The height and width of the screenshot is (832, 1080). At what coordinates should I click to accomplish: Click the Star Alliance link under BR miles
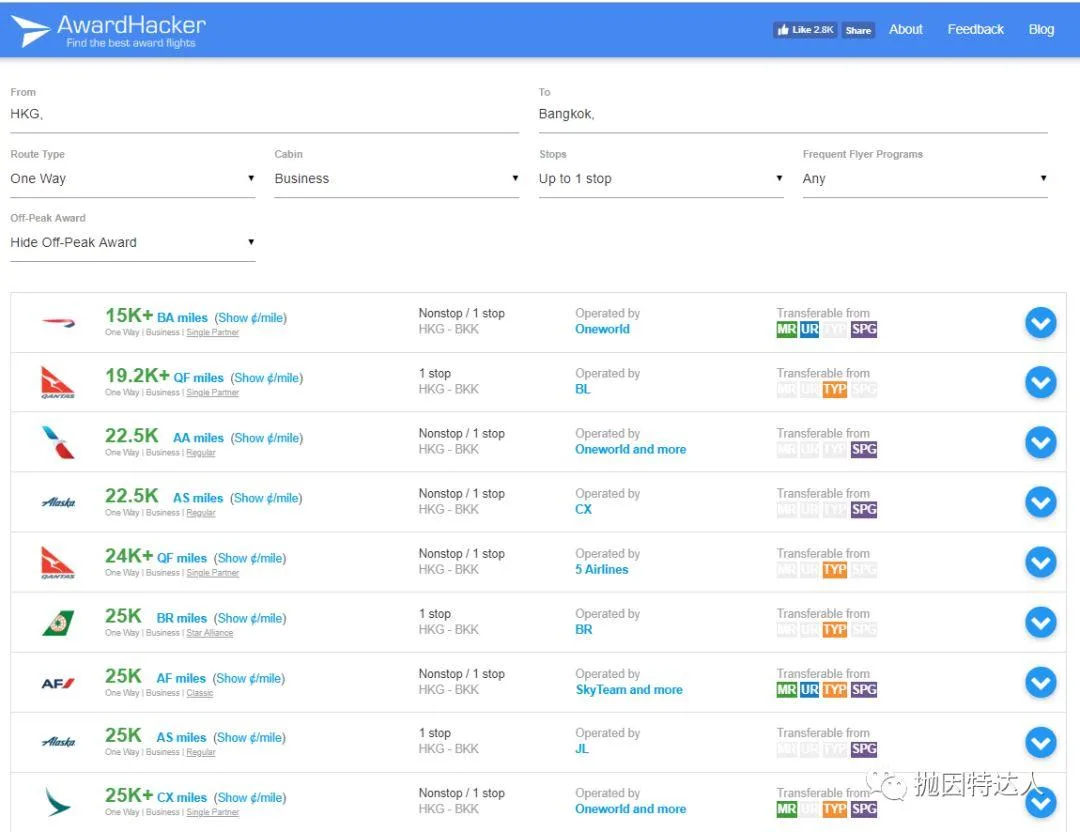209,633
